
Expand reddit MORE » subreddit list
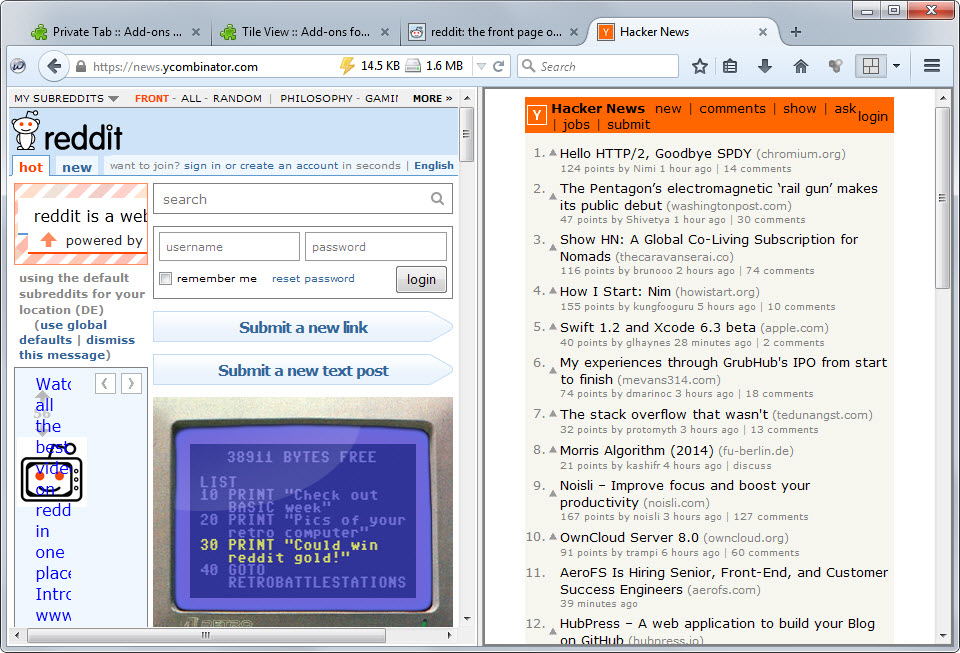click(432, 98)
